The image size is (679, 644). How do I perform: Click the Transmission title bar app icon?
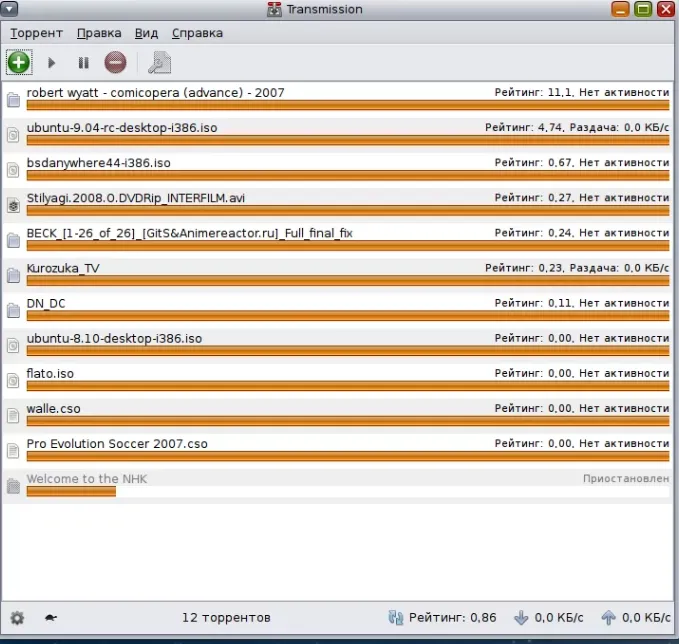274,9
